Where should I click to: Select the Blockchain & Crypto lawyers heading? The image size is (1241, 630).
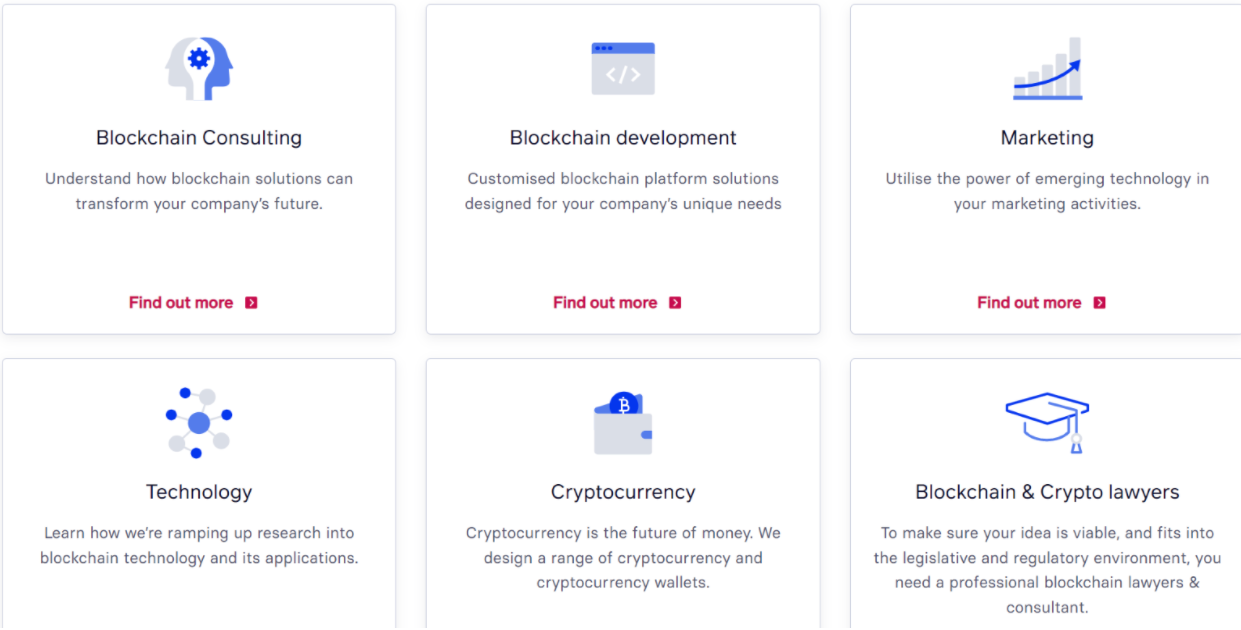point(1047,492)
